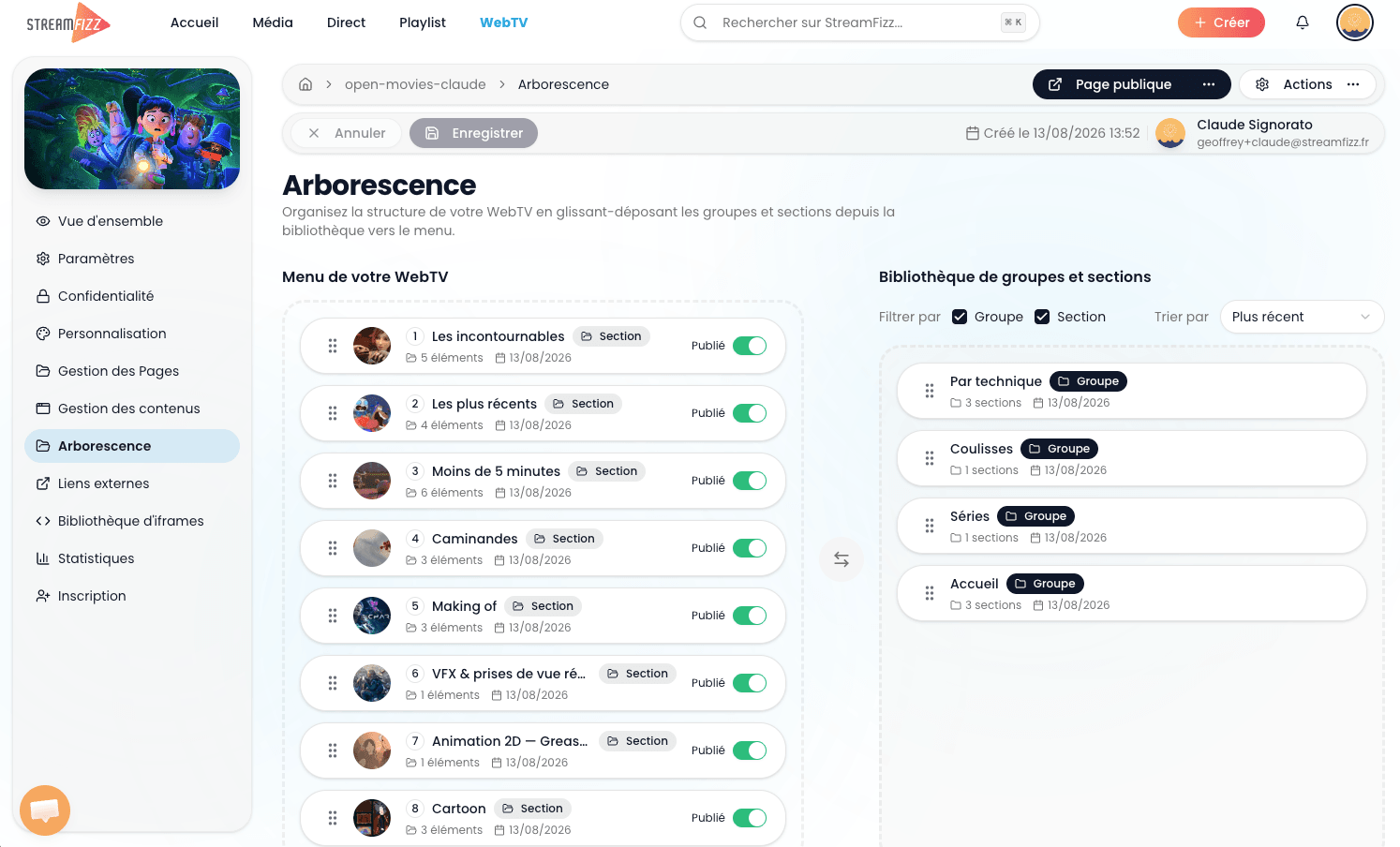Screen dimensions: 1400x847
Task: Click search magnifier icon
Action: click(700, 22)
